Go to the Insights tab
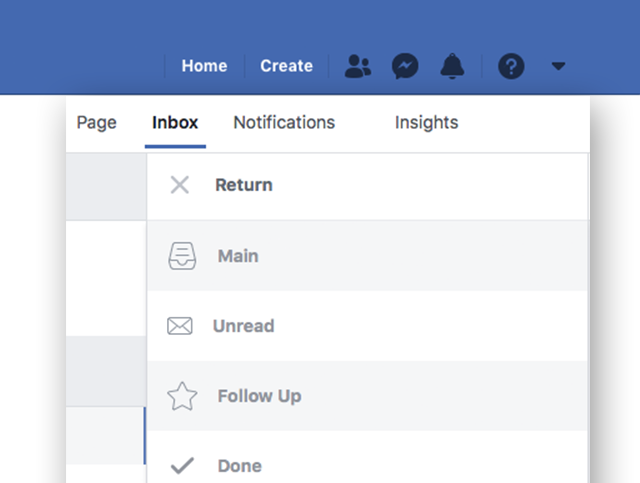The height and width of the screenshot is (483, 640). 426,123
